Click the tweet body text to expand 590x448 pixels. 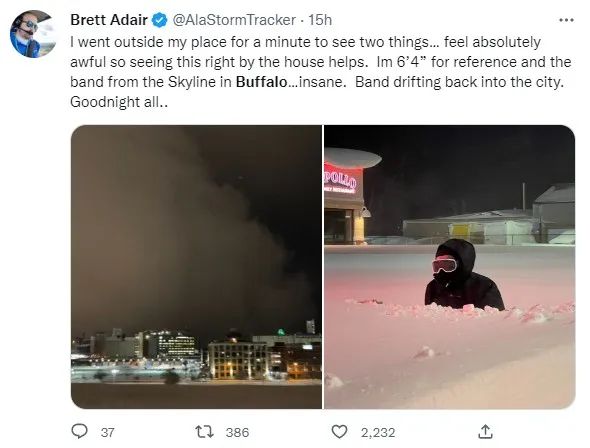(x=321, y=72)
